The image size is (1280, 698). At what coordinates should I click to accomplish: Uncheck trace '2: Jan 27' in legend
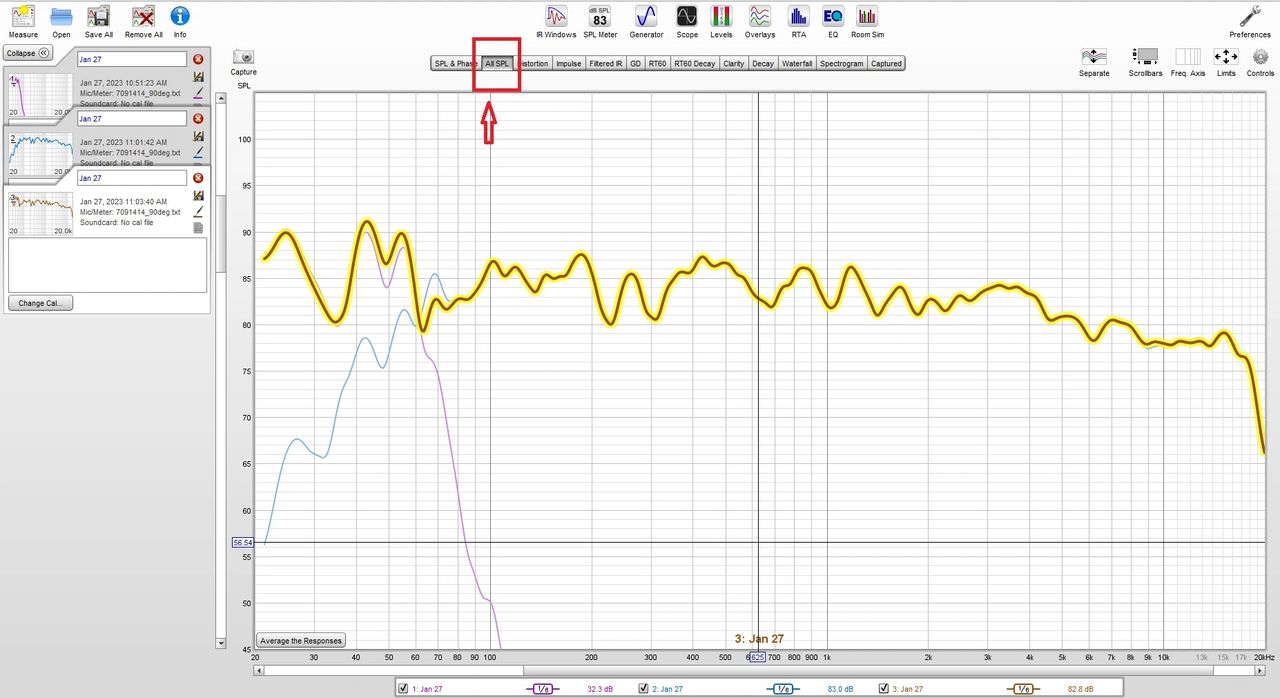coord(643,689)
